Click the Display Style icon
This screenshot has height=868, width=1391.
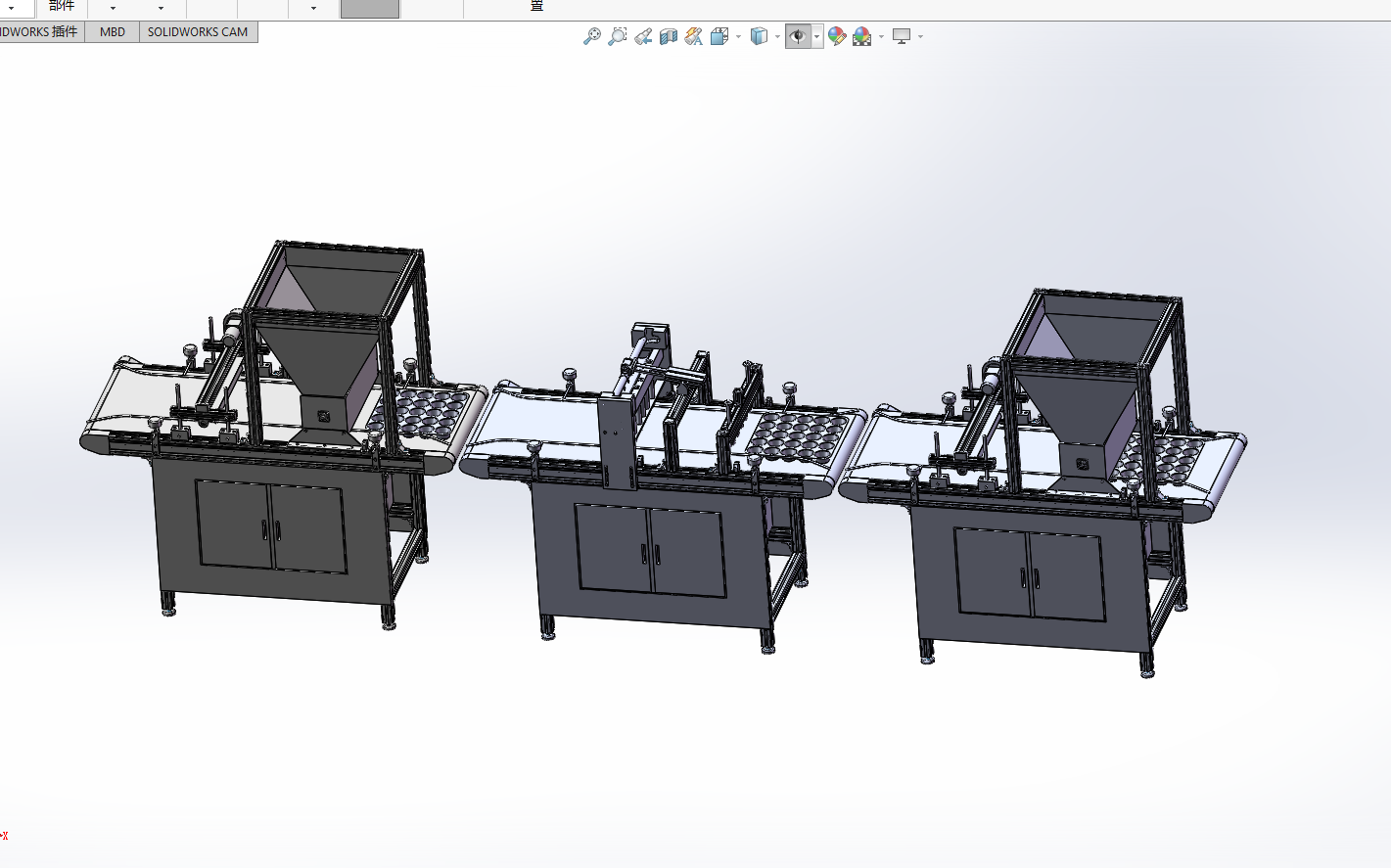coord(759,36)
